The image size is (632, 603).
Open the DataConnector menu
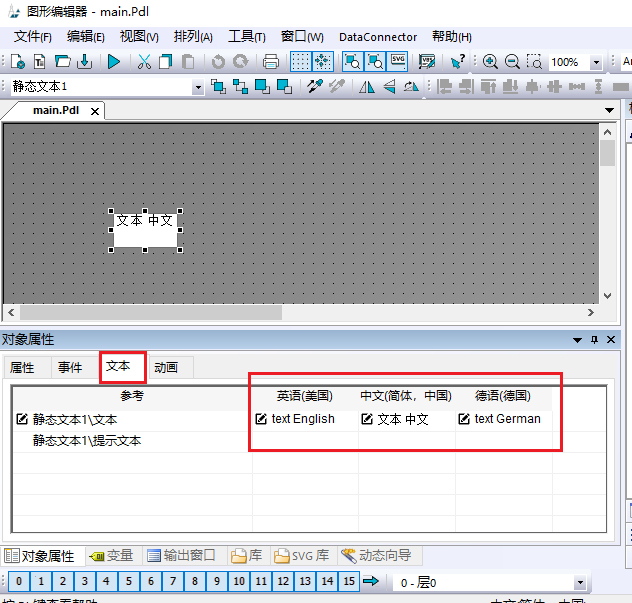tap(378, 37)
